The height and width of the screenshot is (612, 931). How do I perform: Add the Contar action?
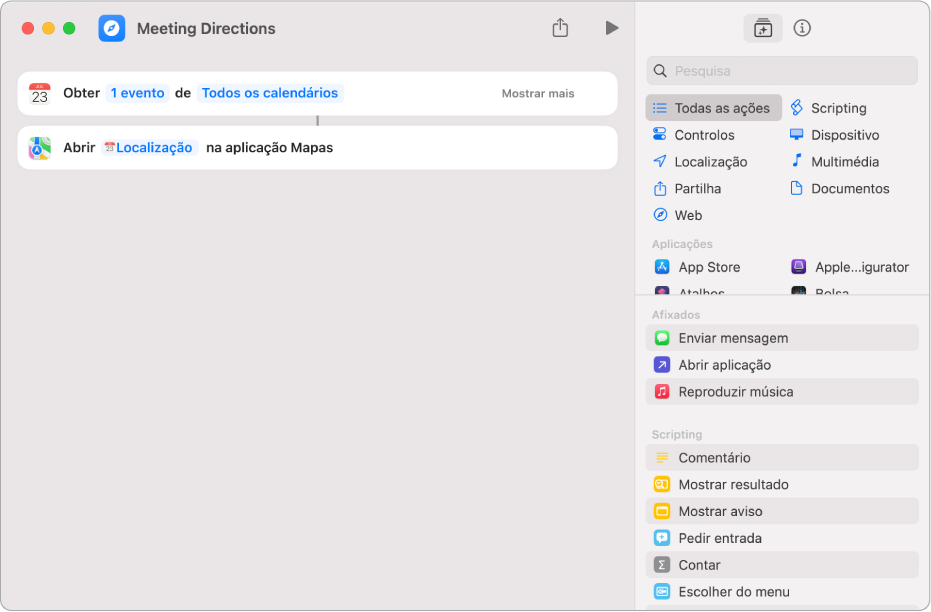781,564
